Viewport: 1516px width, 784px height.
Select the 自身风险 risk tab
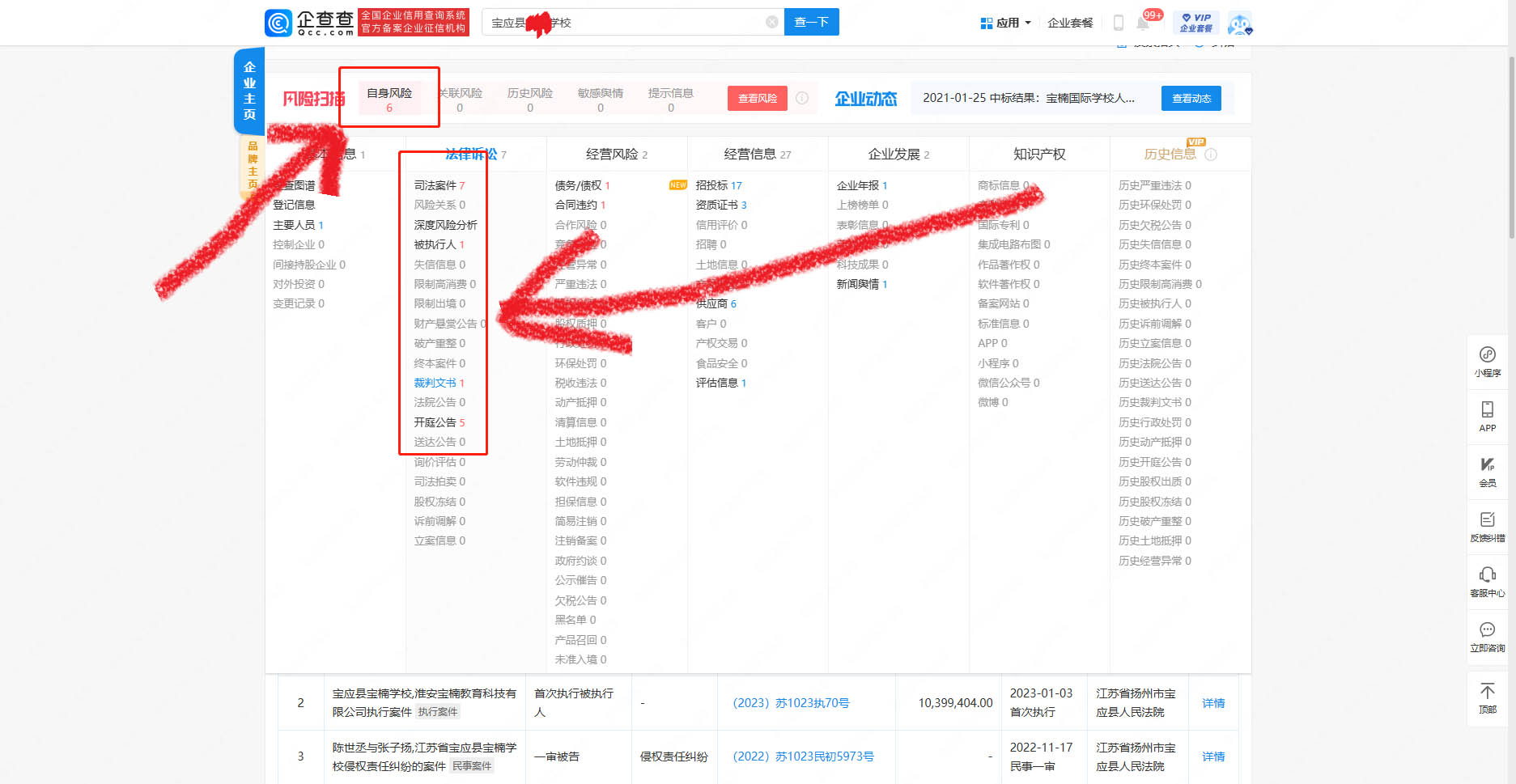point(389,99)
